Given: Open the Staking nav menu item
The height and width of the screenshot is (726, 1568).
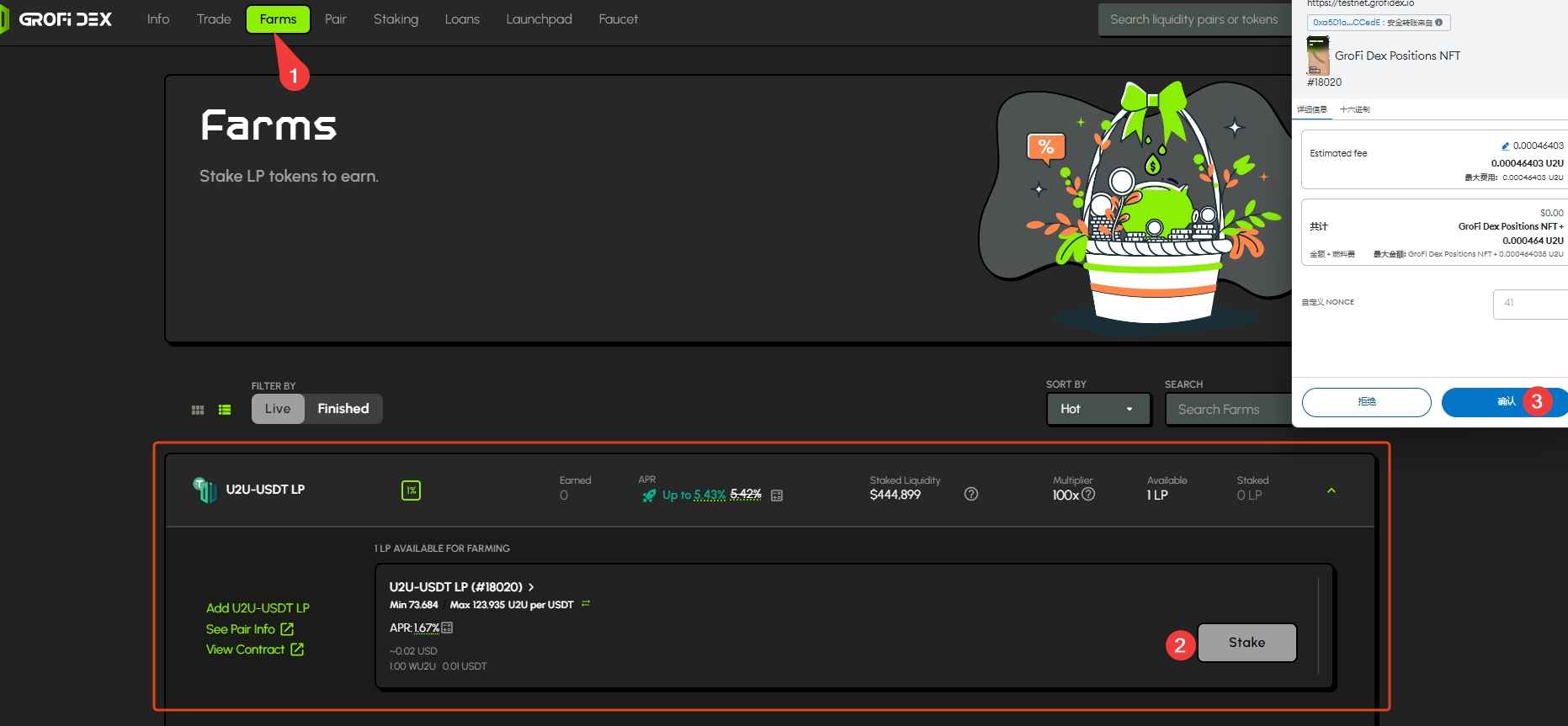Looking at the screenshot, I should pyautogui.click(x=396, y=19).
